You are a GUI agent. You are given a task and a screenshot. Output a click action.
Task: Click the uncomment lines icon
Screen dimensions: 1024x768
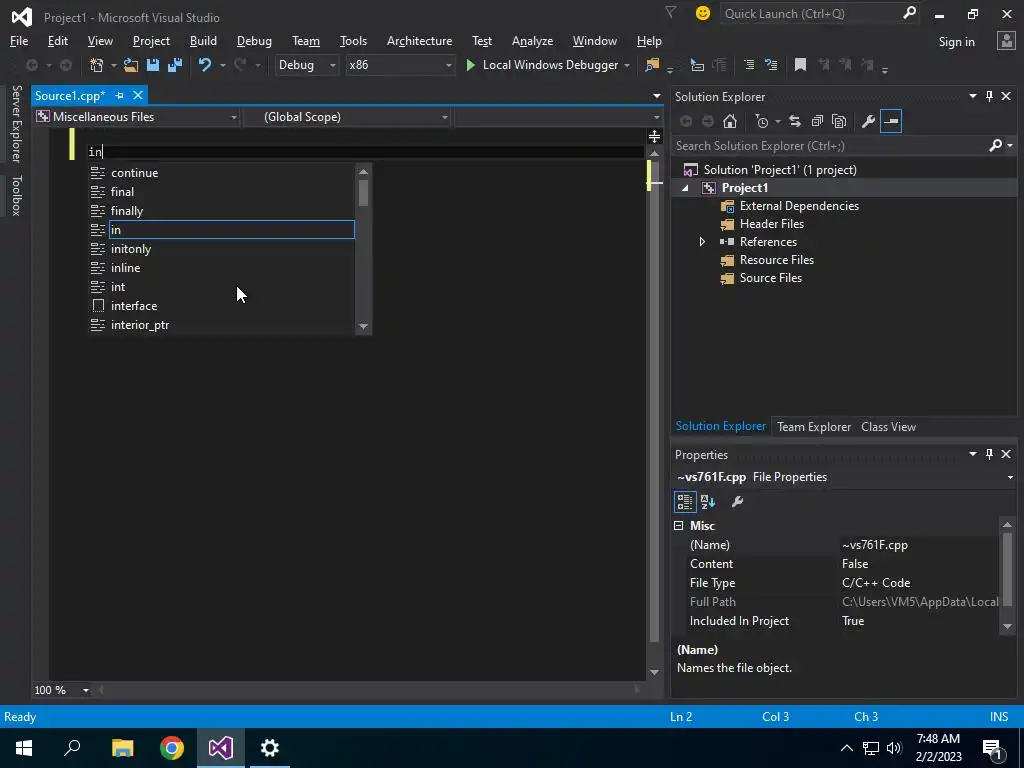tap(771, 65)
